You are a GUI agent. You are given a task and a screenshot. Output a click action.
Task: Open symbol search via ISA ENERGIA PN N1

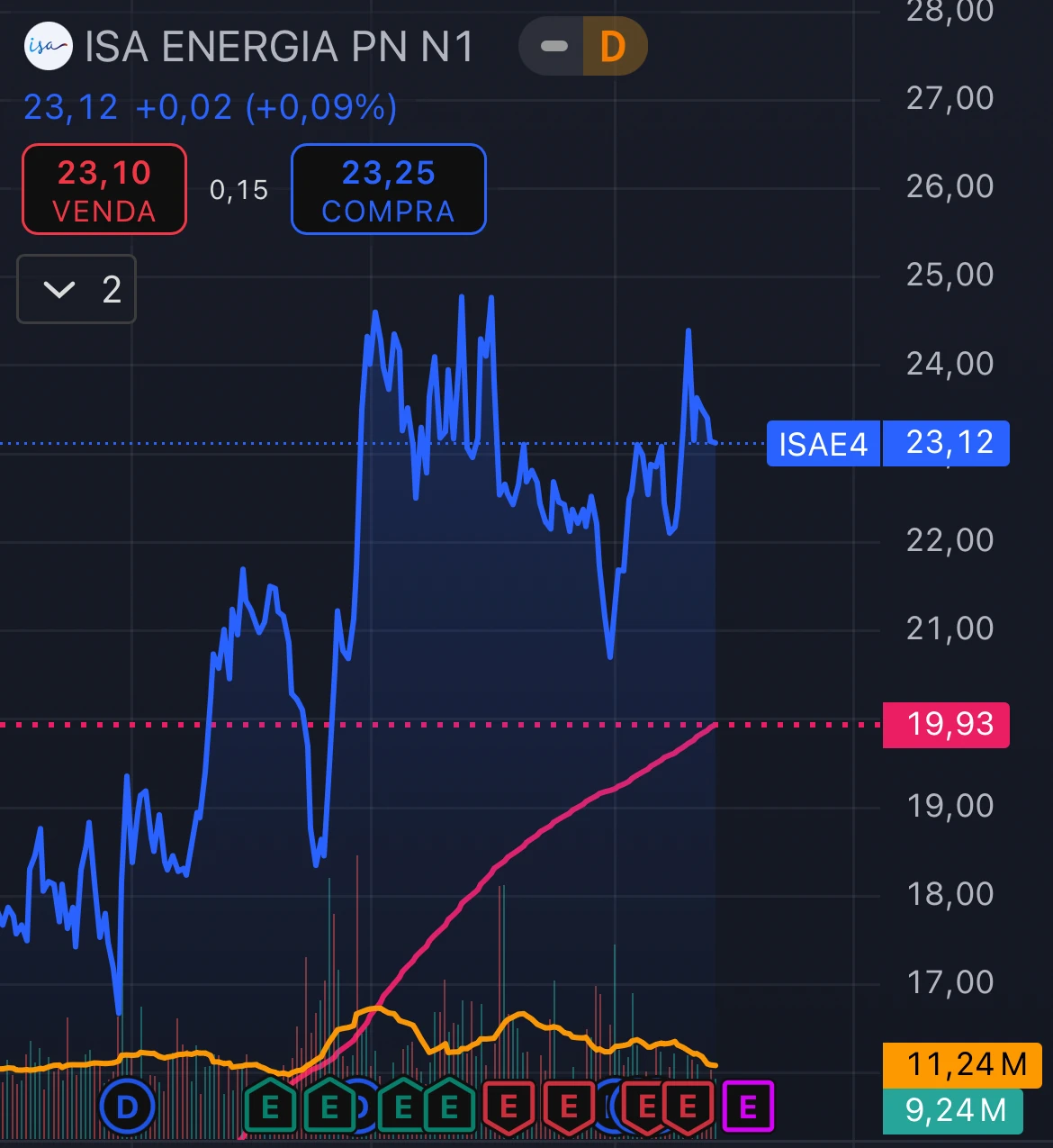tap(279, 47)
